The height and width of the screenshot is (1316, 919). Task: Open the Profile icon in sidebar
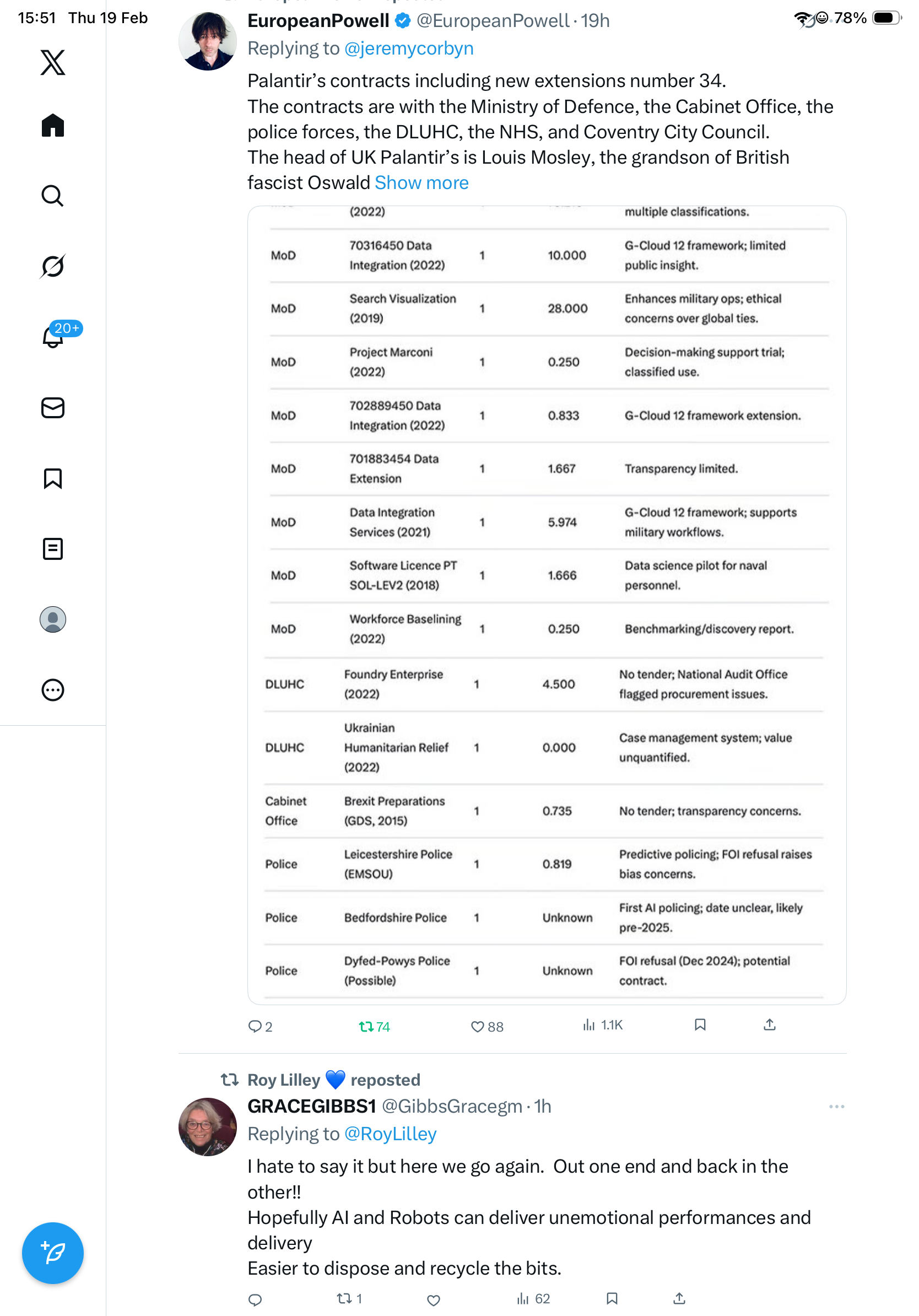pyautogui.click(x=53, y=619)
